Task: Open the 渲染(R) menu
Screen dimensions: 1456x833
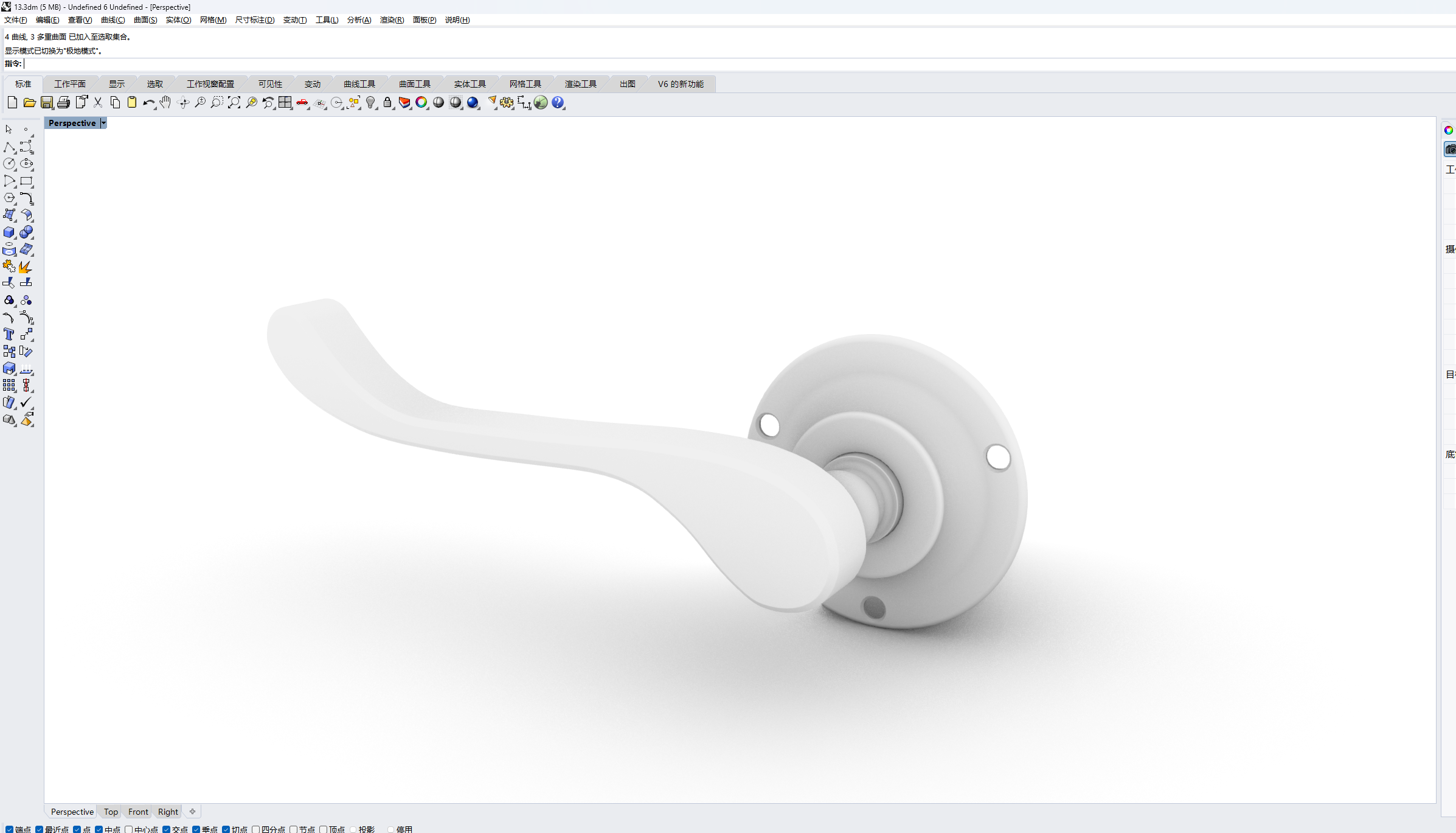Action: (392, 20)
